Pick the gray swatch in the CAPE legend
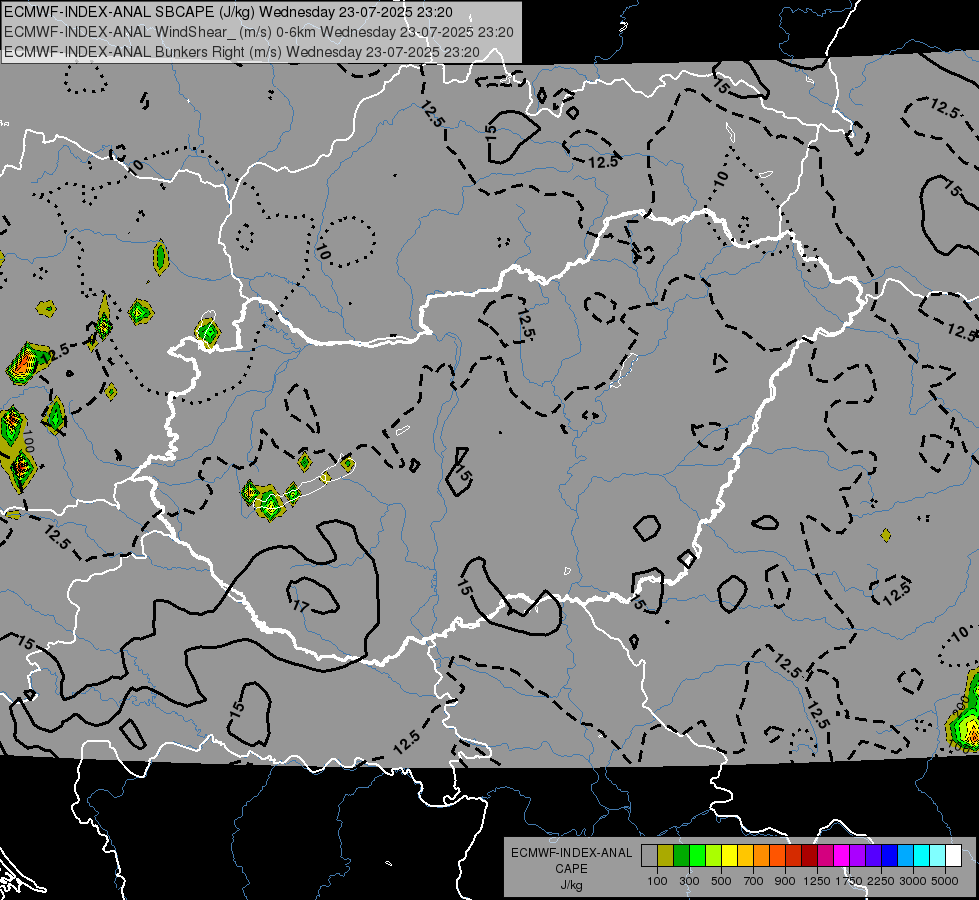This screenshot has width=979, height=900. [649, 856]
